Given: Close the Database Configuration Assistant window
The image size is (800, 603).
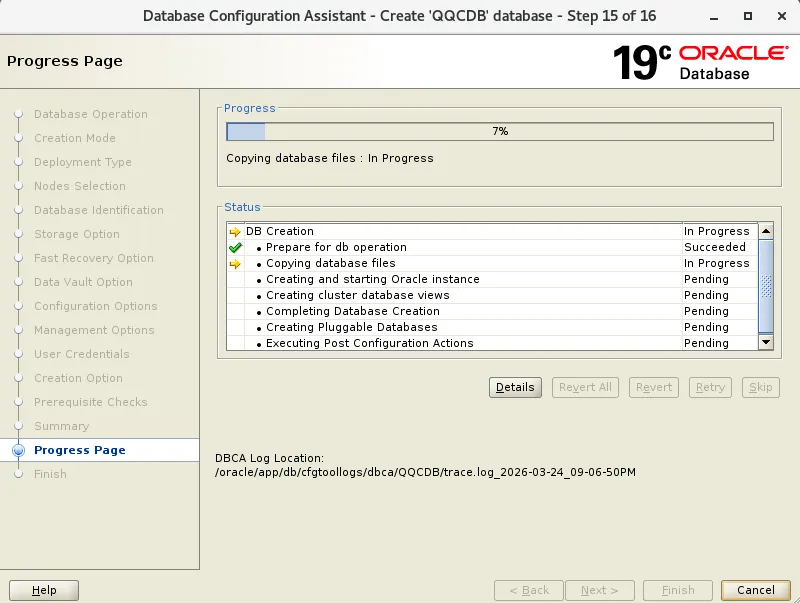Looking at the screenshot, I should coord(782,16).
